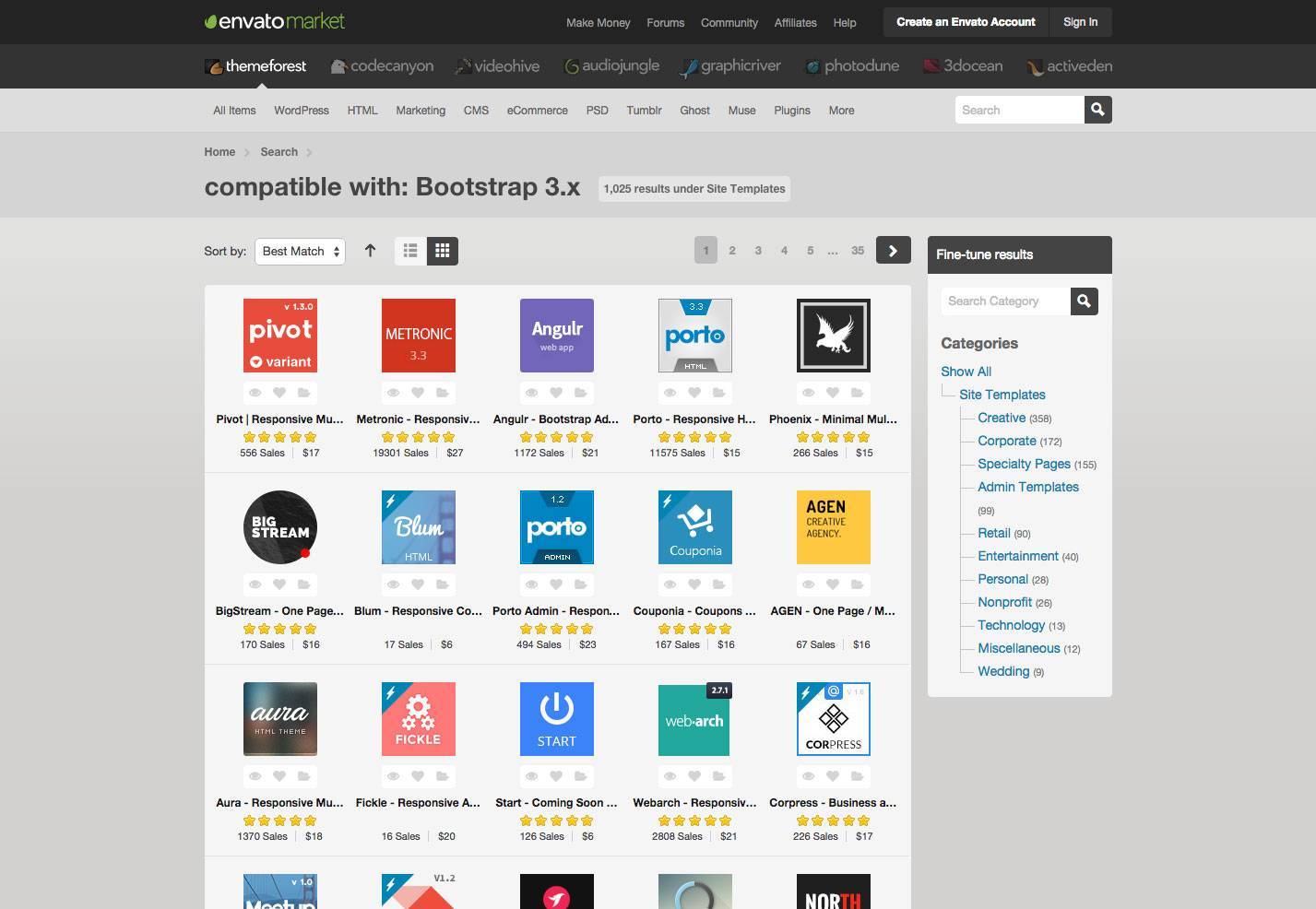Click the Sign In button
This screenshot has height=909, width=1316.
[1080, 22]
